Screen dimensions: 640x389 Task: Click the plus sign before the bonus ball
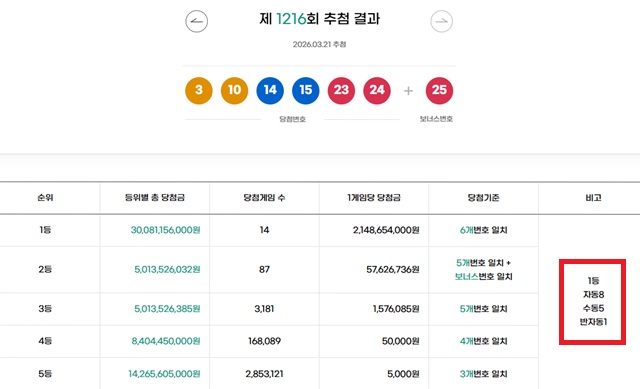[408, 91]
